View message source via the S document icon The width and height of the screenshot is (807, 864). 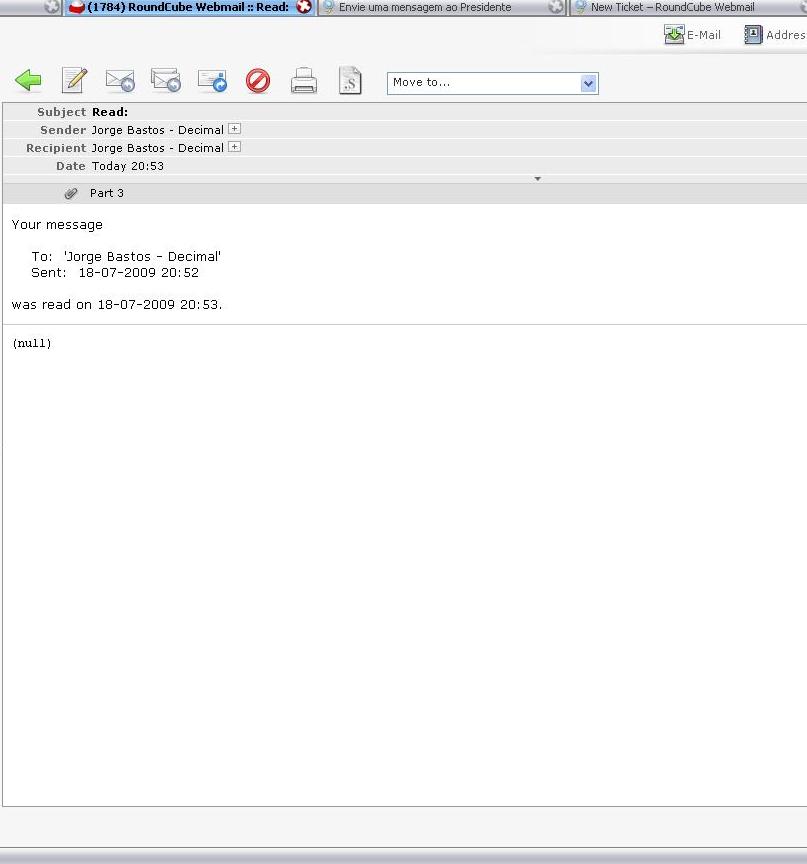point(349,80)
